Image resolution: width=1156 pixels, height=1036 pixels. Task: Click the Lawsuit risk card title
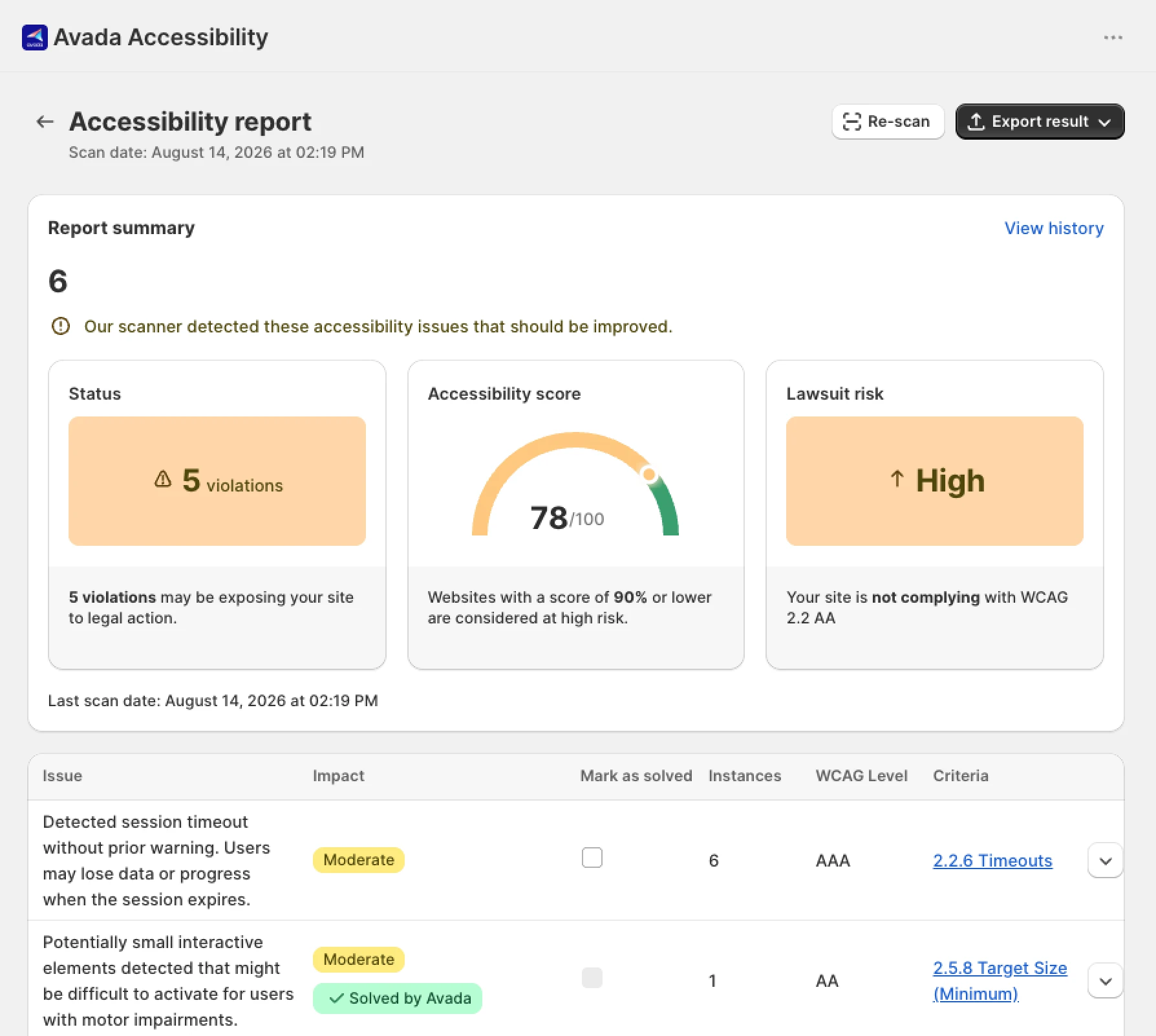point(835,393)
